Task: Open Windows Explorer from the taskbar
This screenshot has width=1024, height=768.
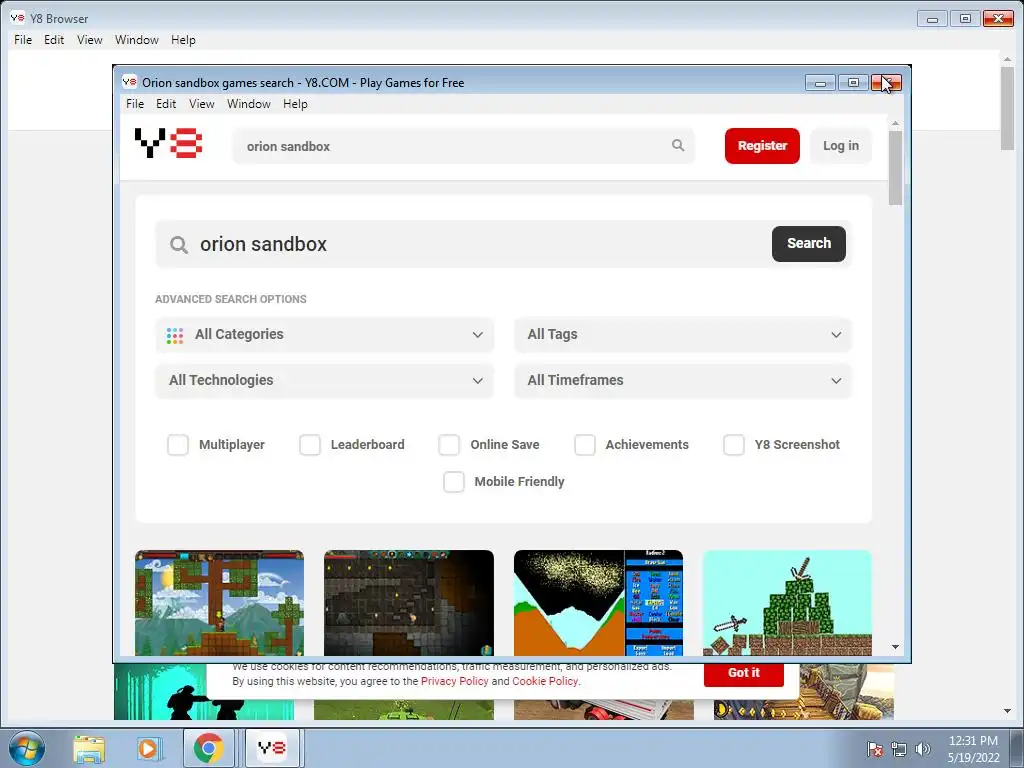Action: (89, 749)
